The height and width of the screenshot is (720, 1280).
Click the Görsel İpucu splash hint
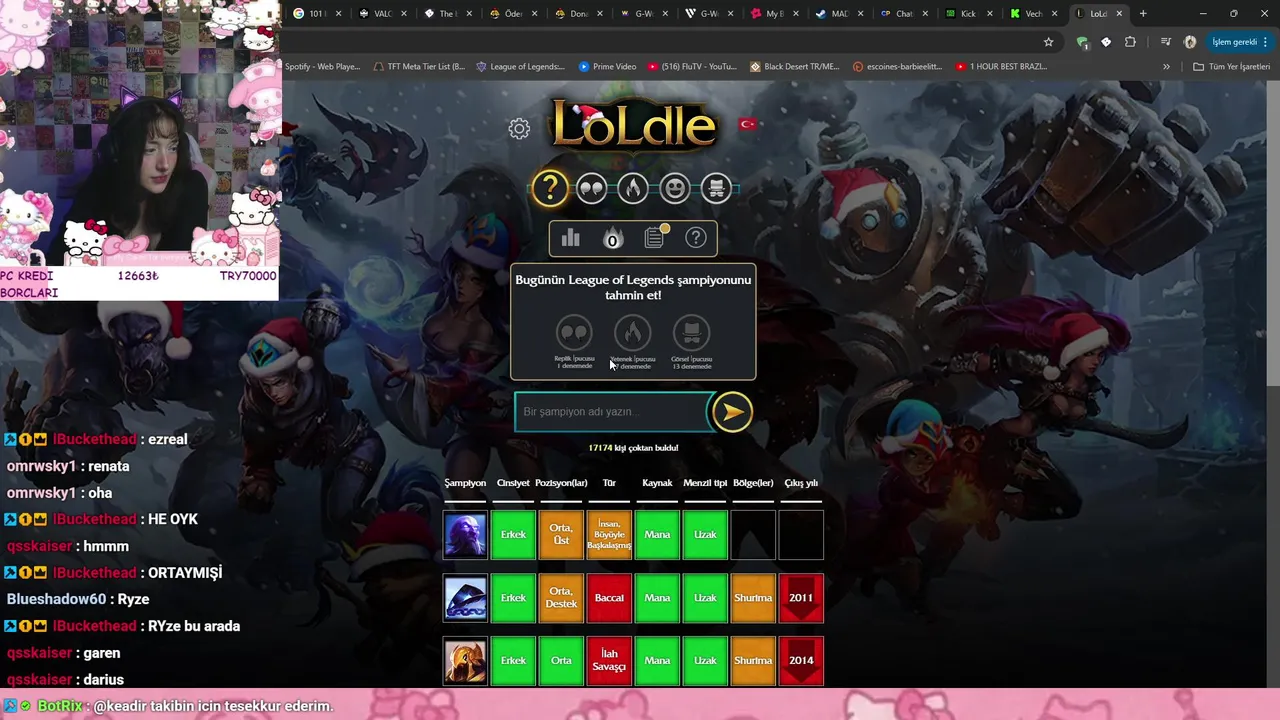pos(691,341)
